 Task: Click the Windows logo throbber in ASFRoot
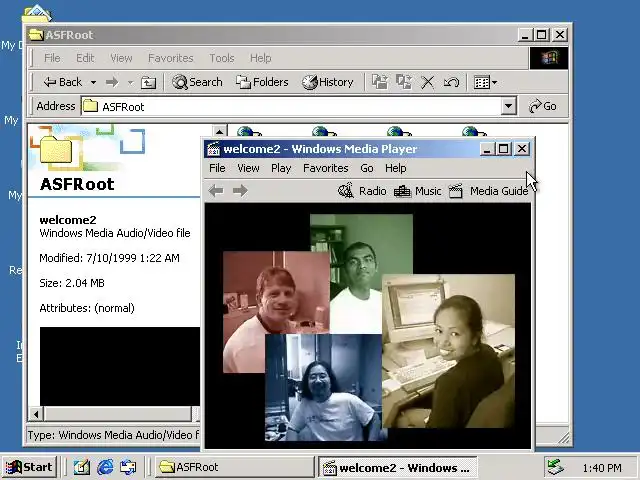[549, 58]
